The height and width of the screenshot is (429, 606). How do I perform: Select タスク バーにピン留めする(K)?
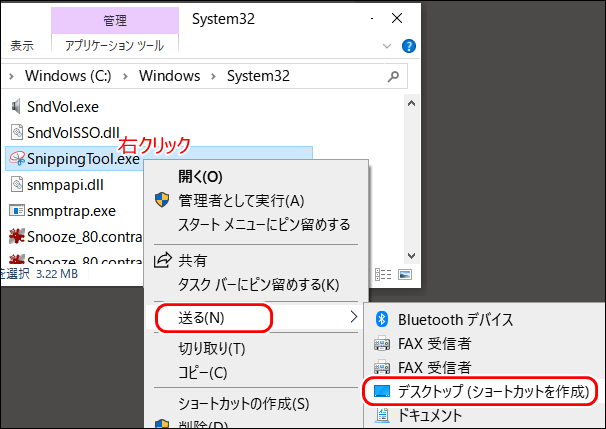click(x=257, y=285)
